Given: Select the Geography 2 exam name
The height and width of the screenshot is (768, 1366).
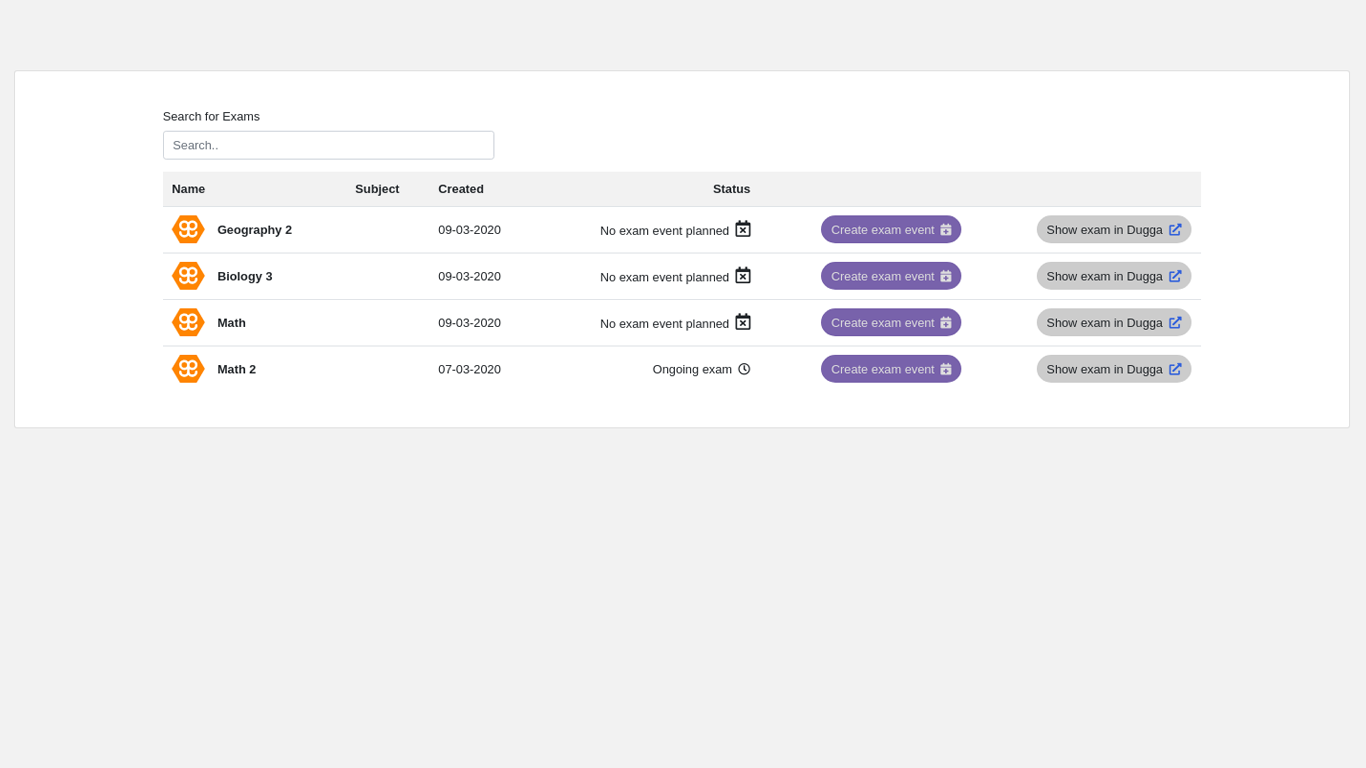Looking at the screenshot, I should click(255, 230).
